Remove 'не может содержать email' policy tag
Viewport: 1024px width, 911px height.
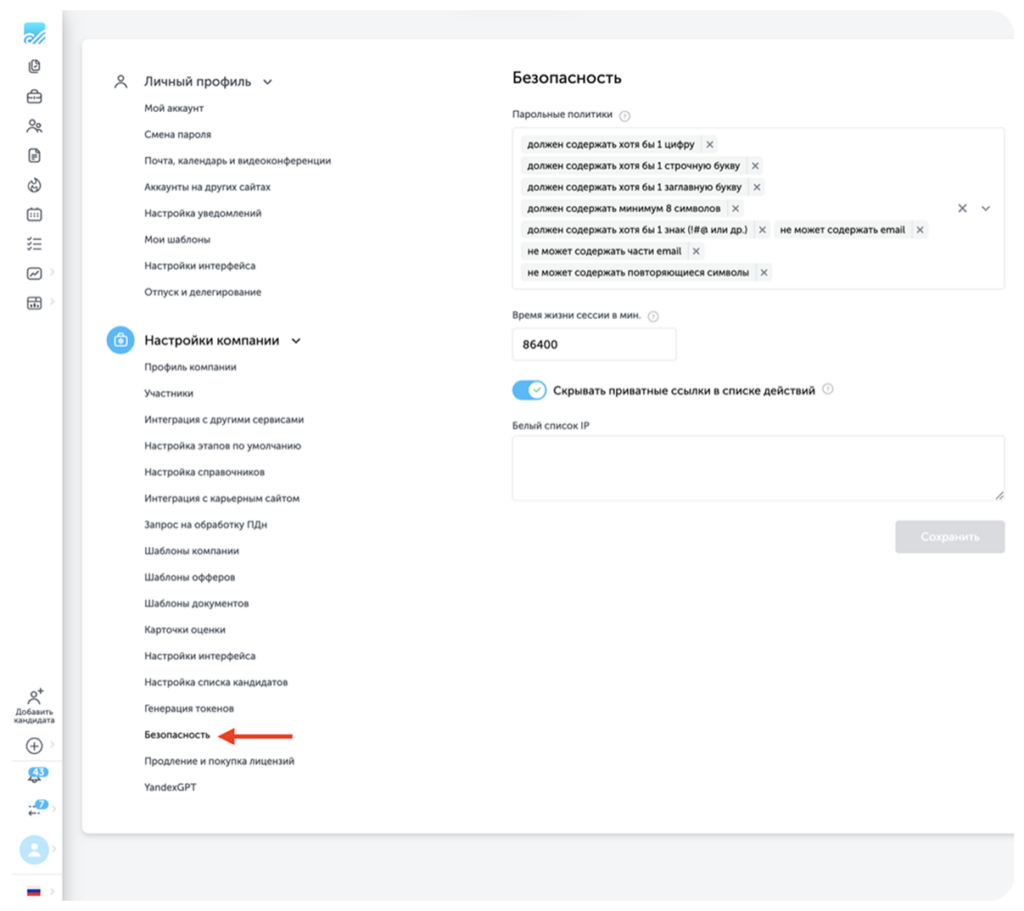pos(920,230)
